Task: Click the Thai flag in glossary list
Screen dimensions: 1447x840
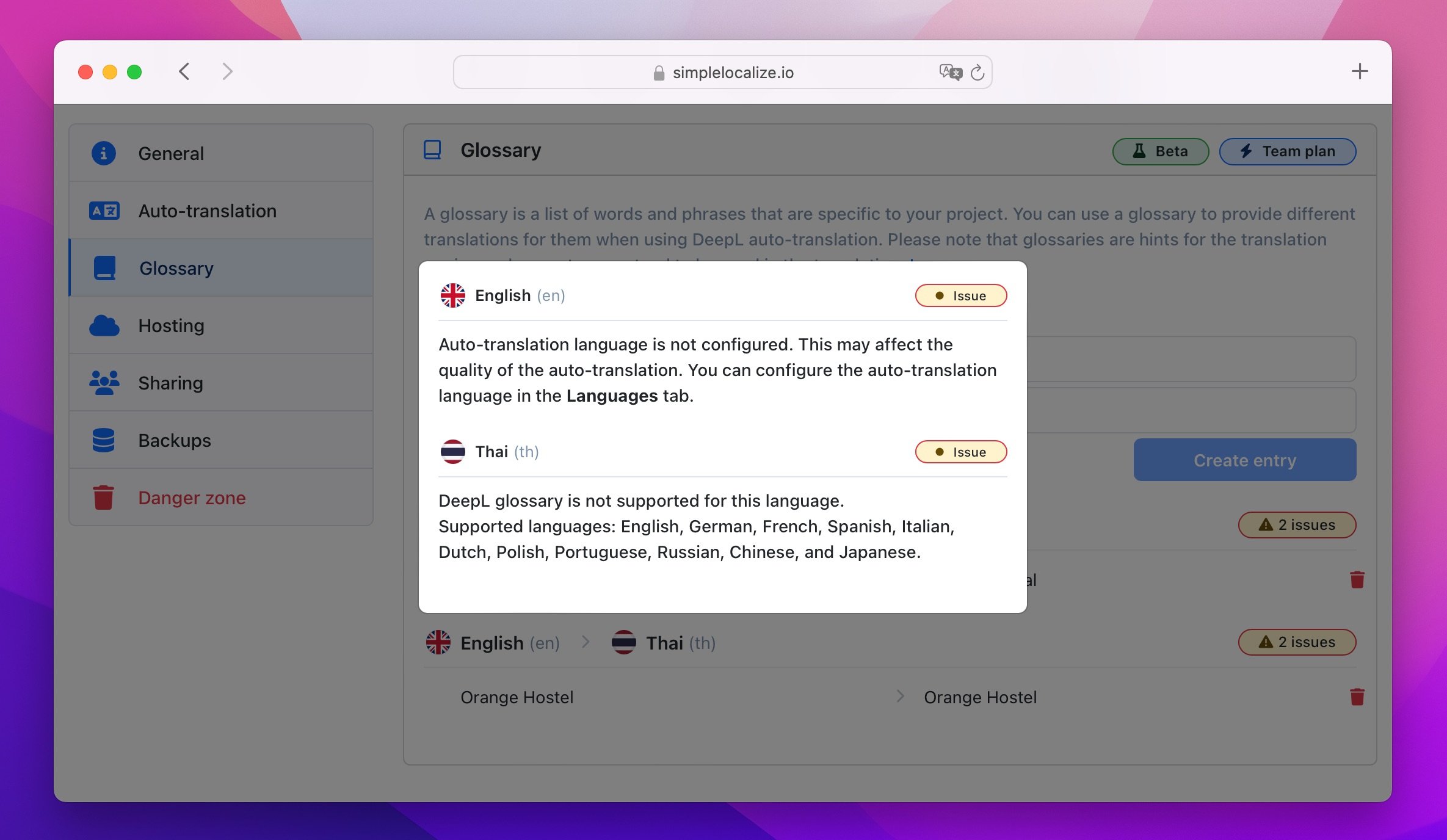Action: click(x=624, y=642)
